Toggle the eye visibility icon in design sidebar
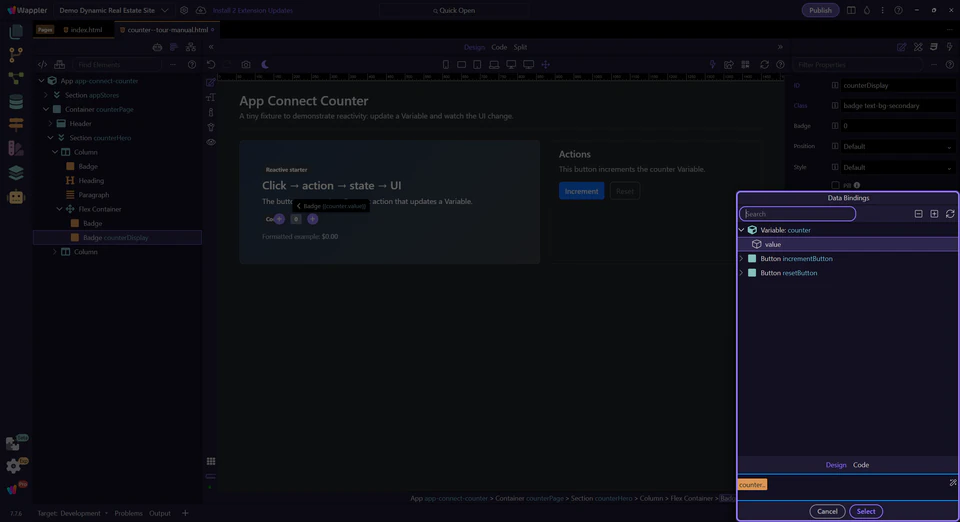 click(x=211, y=142)
